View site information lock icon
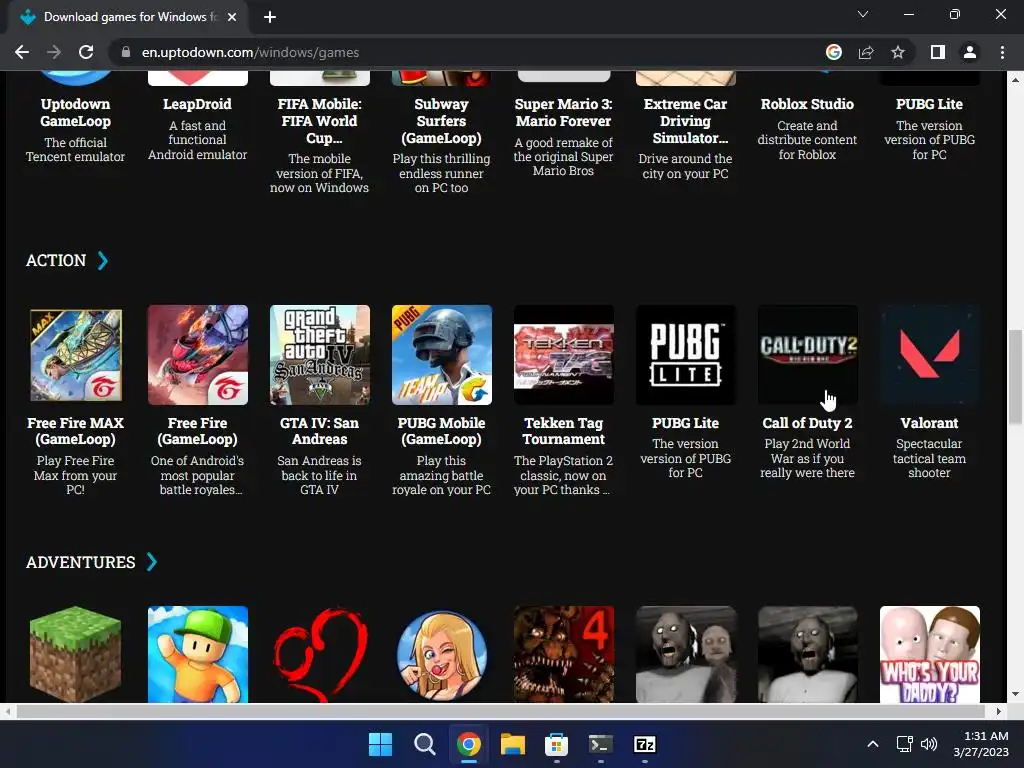Image resolution: width=1024 pixels, height=768 pixels. point(126,52)
